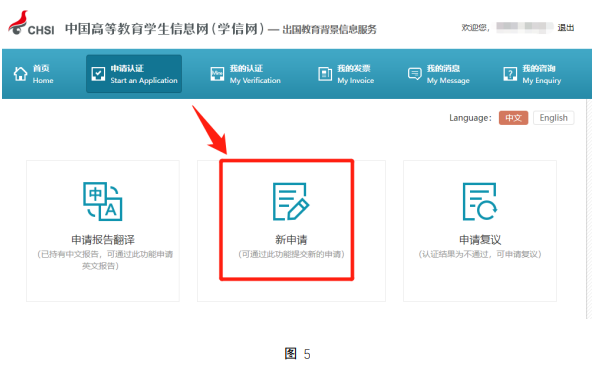Click the 申请复议 refresh document icon

pyautogui.click(x=480, y=201)
